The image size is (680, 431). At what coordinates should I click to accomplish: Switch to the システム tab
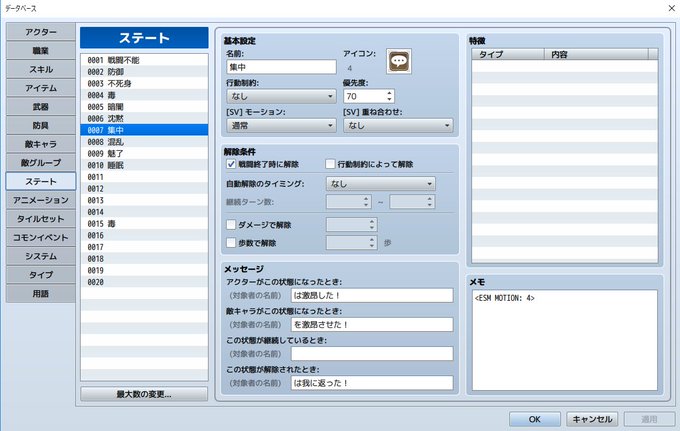coord(41,256)
